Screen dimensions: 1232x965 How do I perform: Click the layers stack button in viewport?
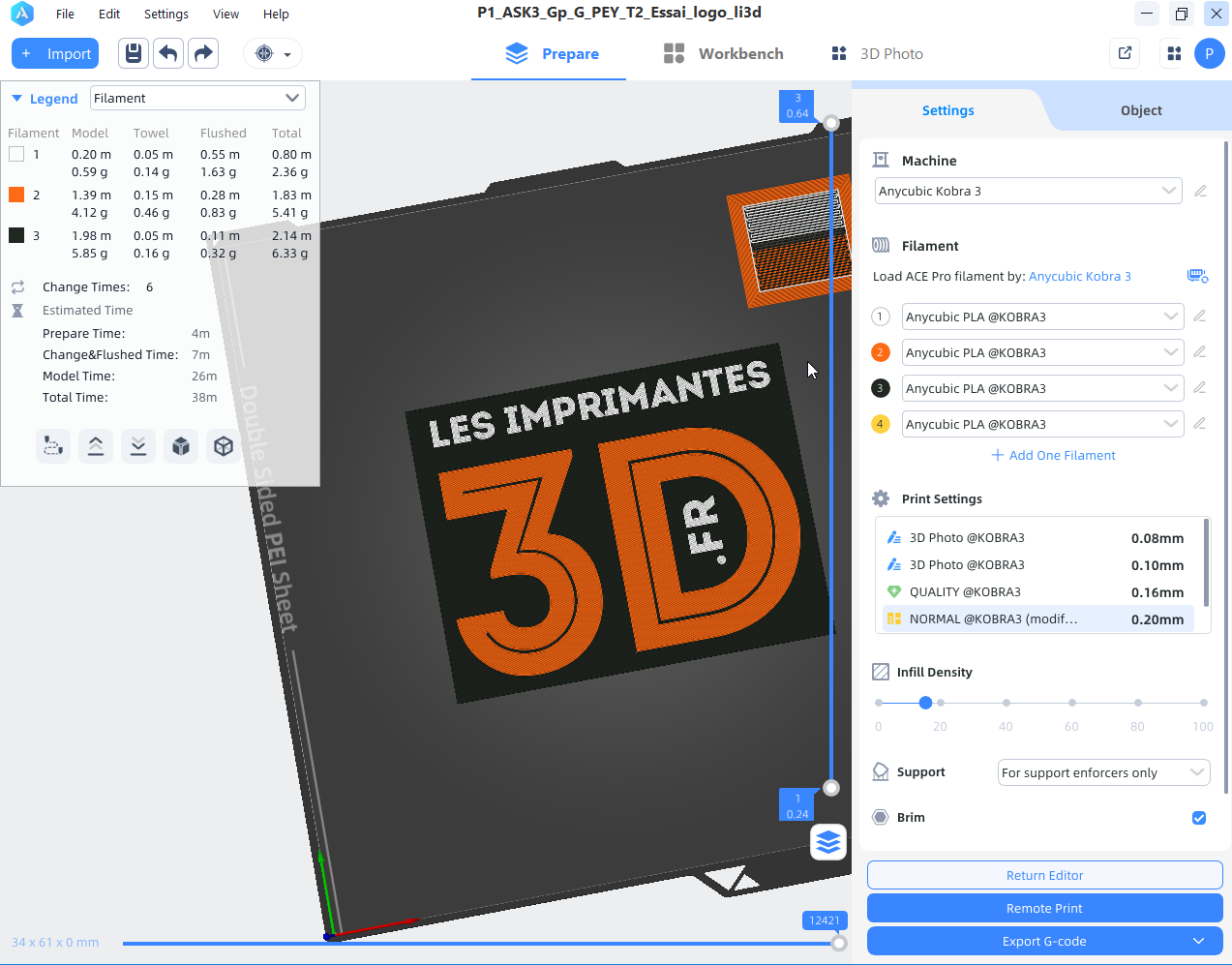click(828, 842)
